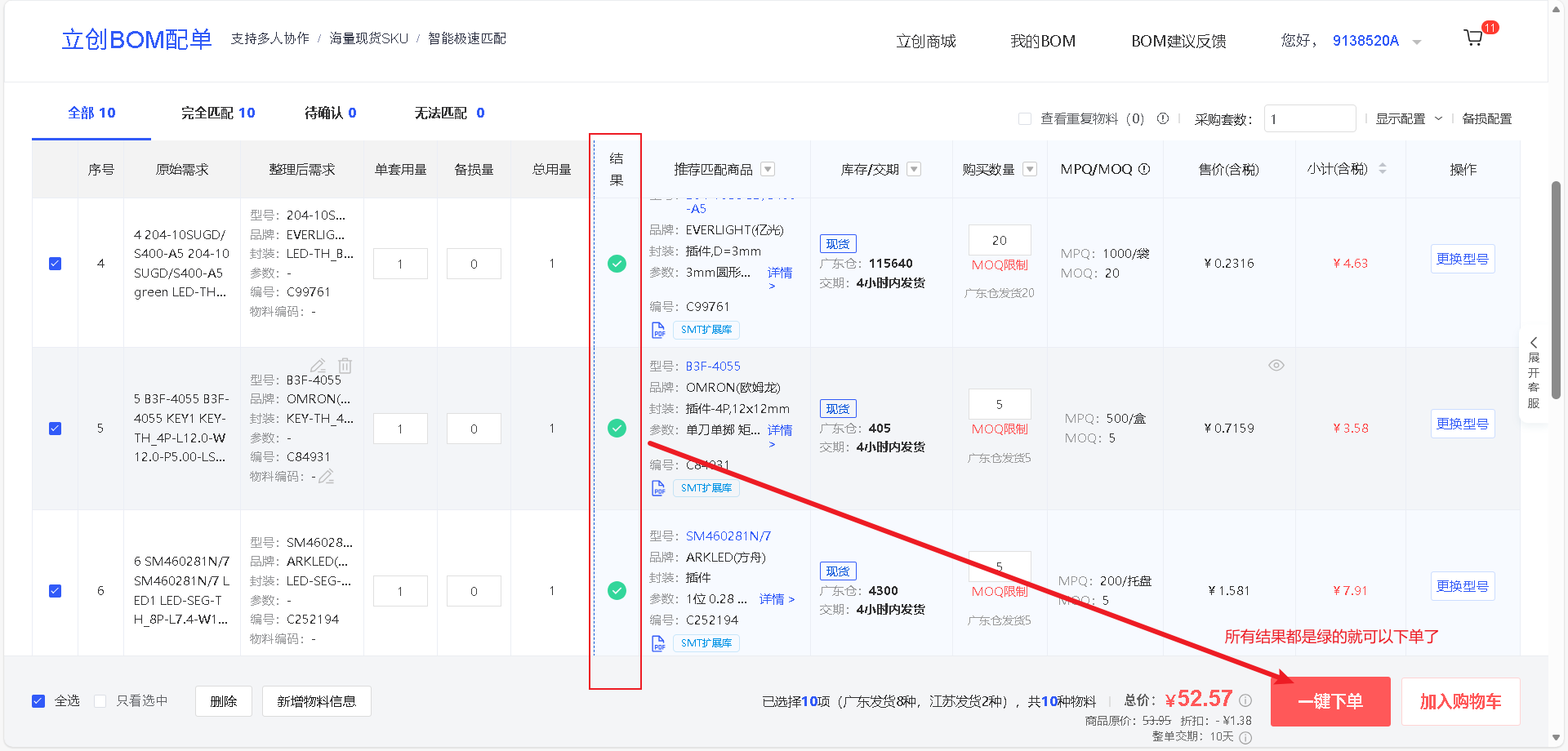The height and width of the screenshot is (751, 1568).
Task: Enable the 查看重复物料 checkbox
Action: [x=1024, y=118]
